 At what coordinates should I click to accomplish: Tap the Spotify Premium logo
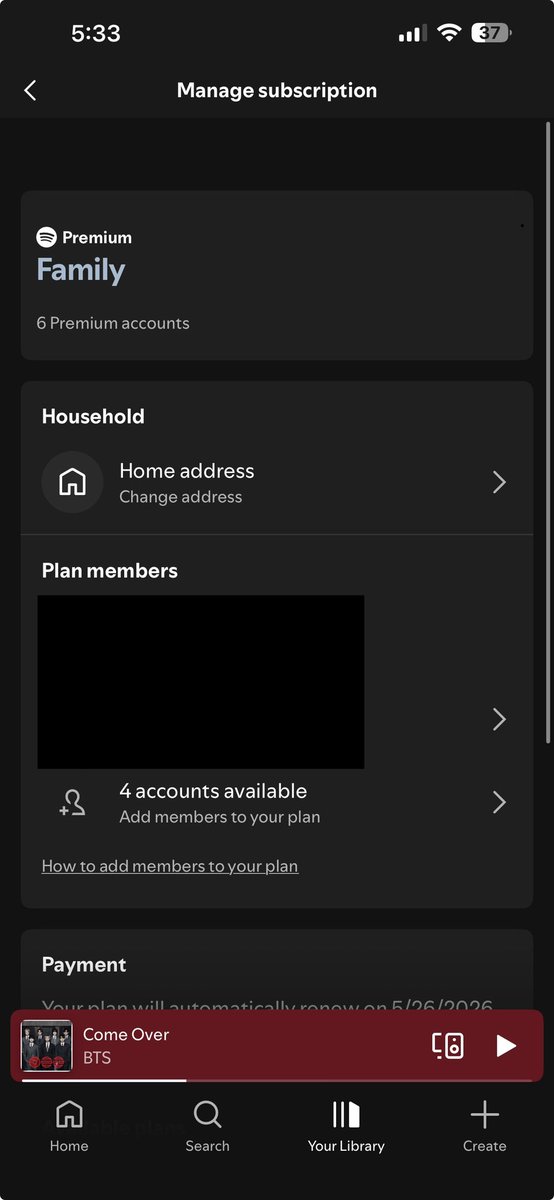tap(46, 237)
